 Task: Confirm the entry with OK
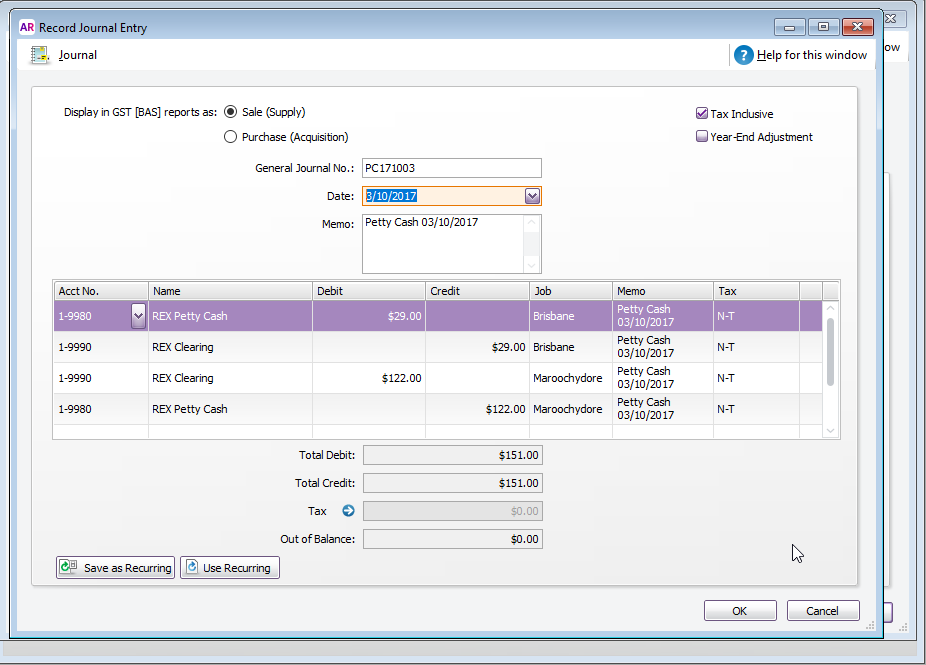740,611
